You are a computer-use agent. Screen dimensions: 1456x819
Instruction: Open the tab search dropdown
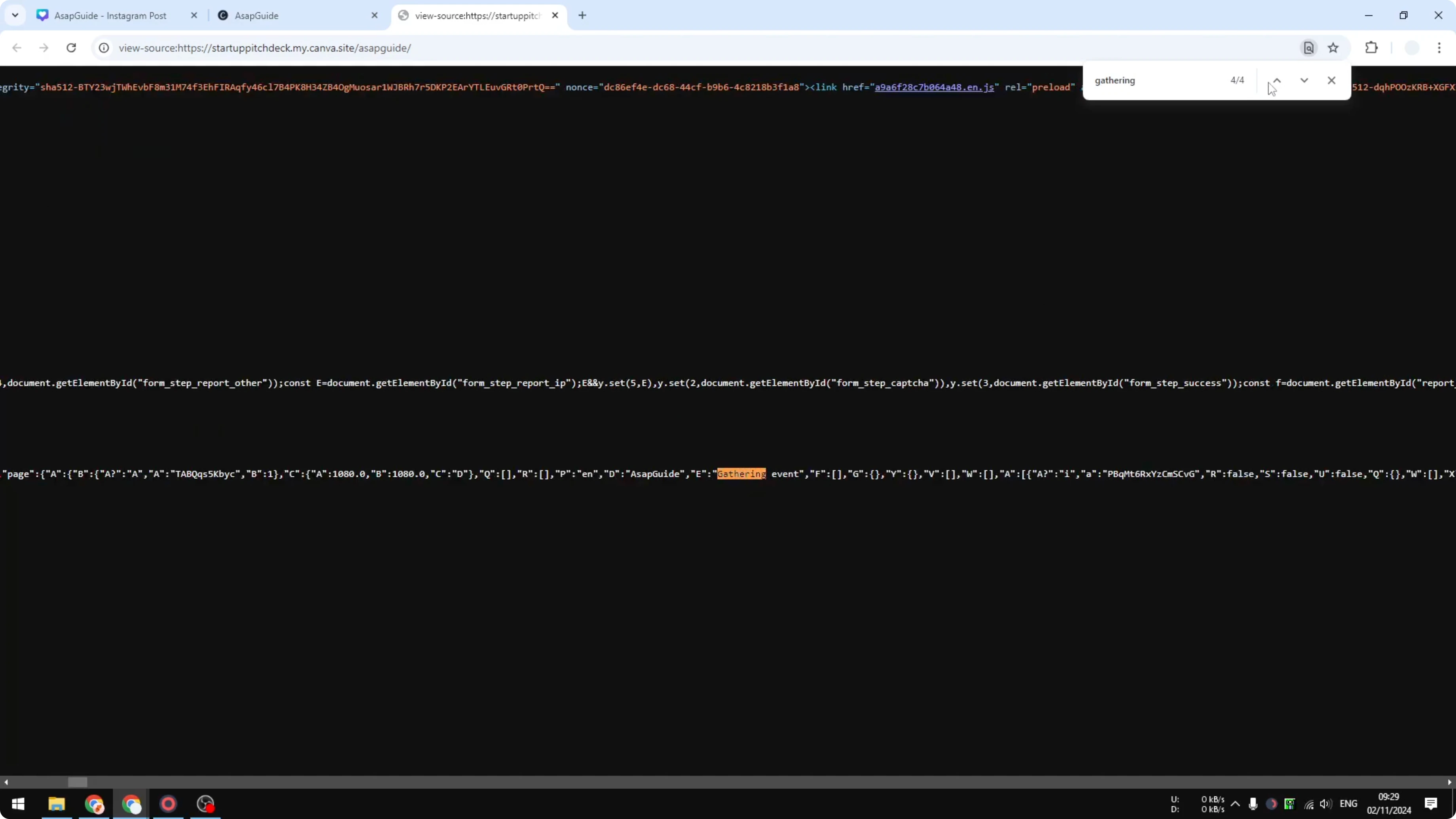coord(15,15)
